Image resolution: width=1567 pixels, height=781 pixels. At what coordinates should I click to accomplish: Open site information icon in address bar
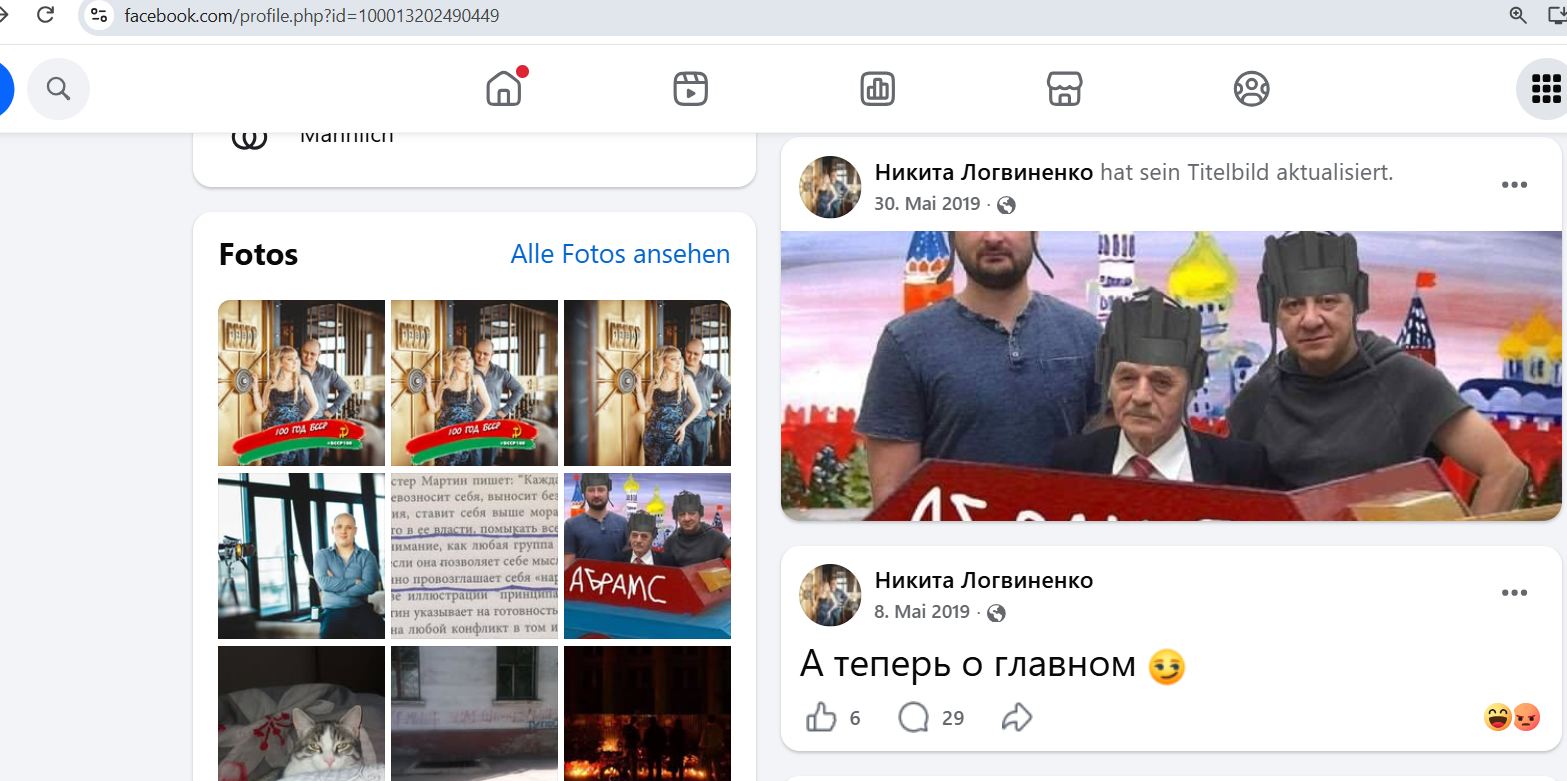pos(98,15)
